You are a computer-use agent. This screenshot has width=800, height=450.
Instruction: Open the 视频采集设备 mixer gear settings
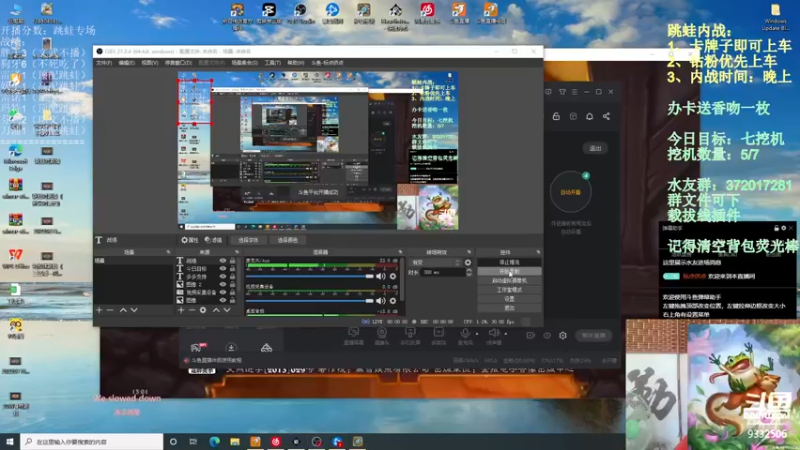tap(393, 301)
